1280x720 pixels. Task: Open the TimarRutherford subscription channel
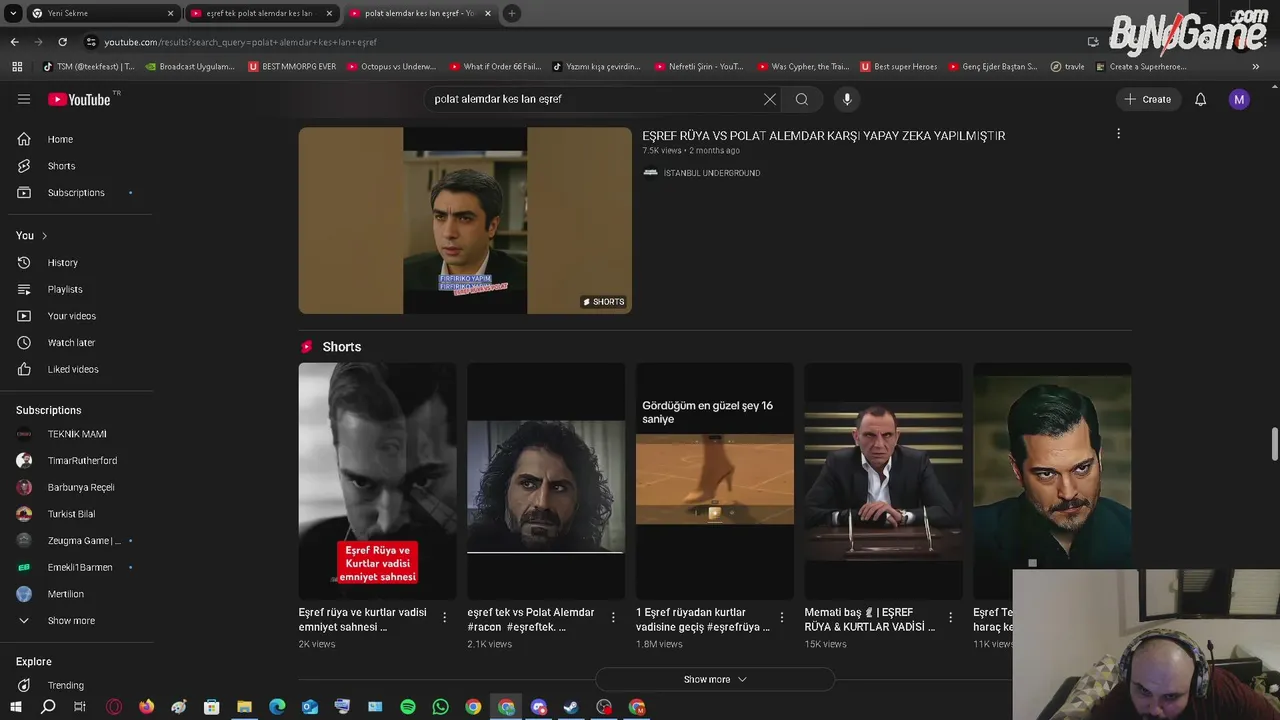click(80, 461)
